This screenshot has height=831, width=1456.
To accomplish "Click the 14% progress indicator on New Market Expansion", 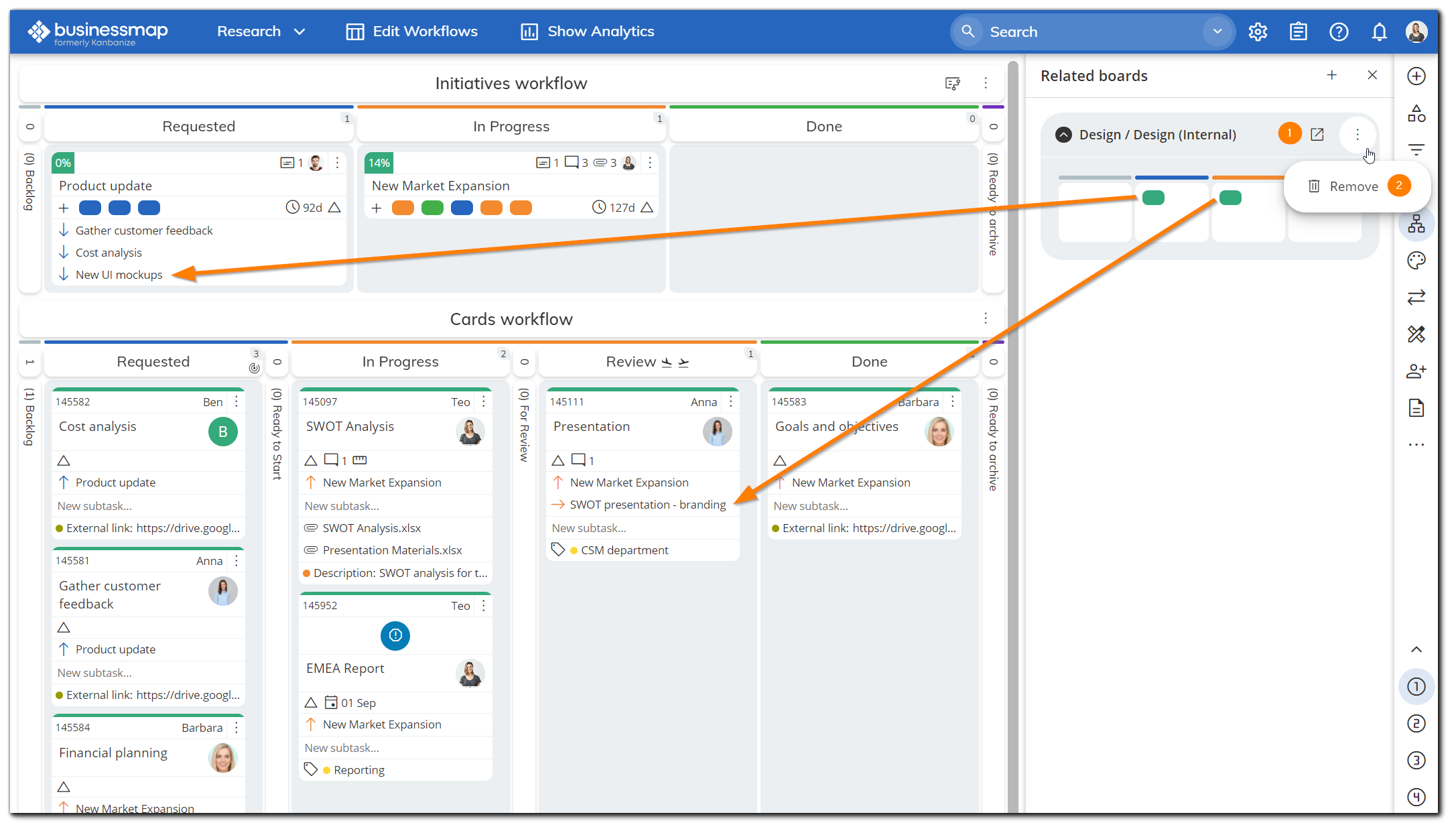I will click(x=379, y=163).
